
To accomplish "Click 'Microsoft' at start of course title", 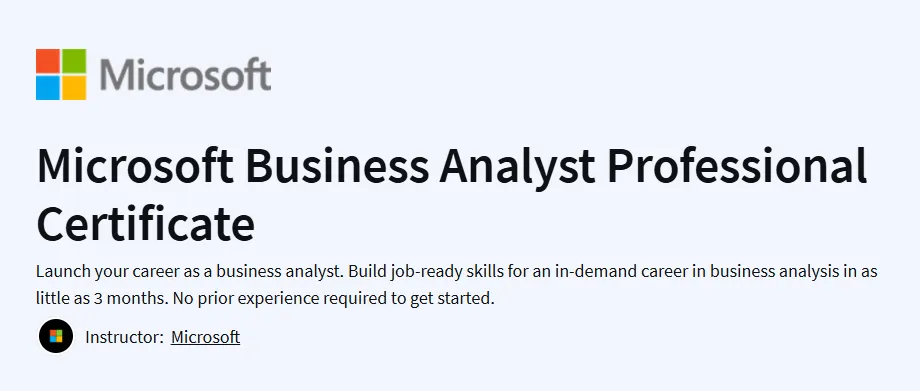I will (x=136, y=165).
